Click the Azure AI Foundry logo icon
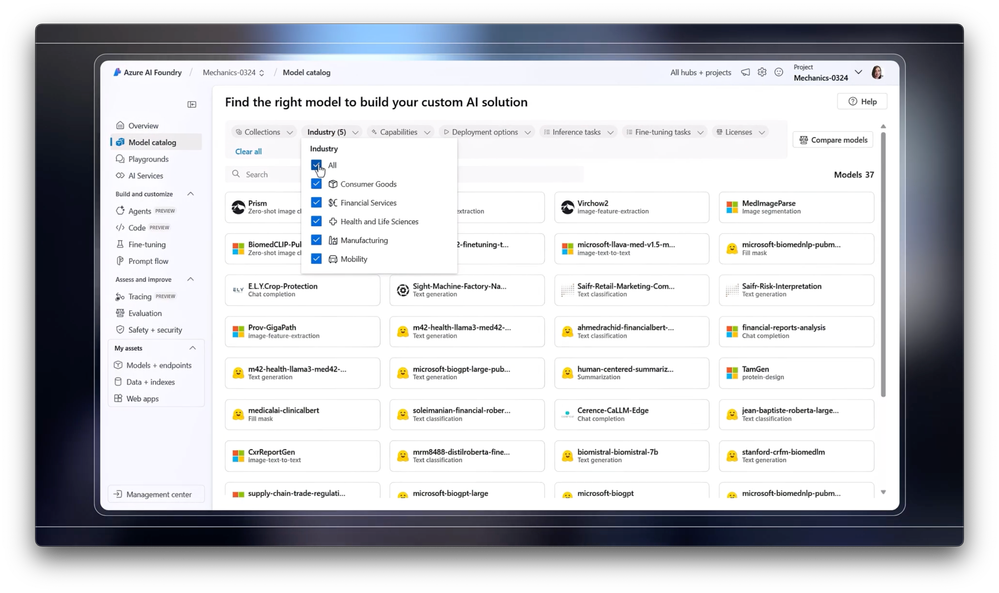The image size is (999, 593). [x=117, y=73]
